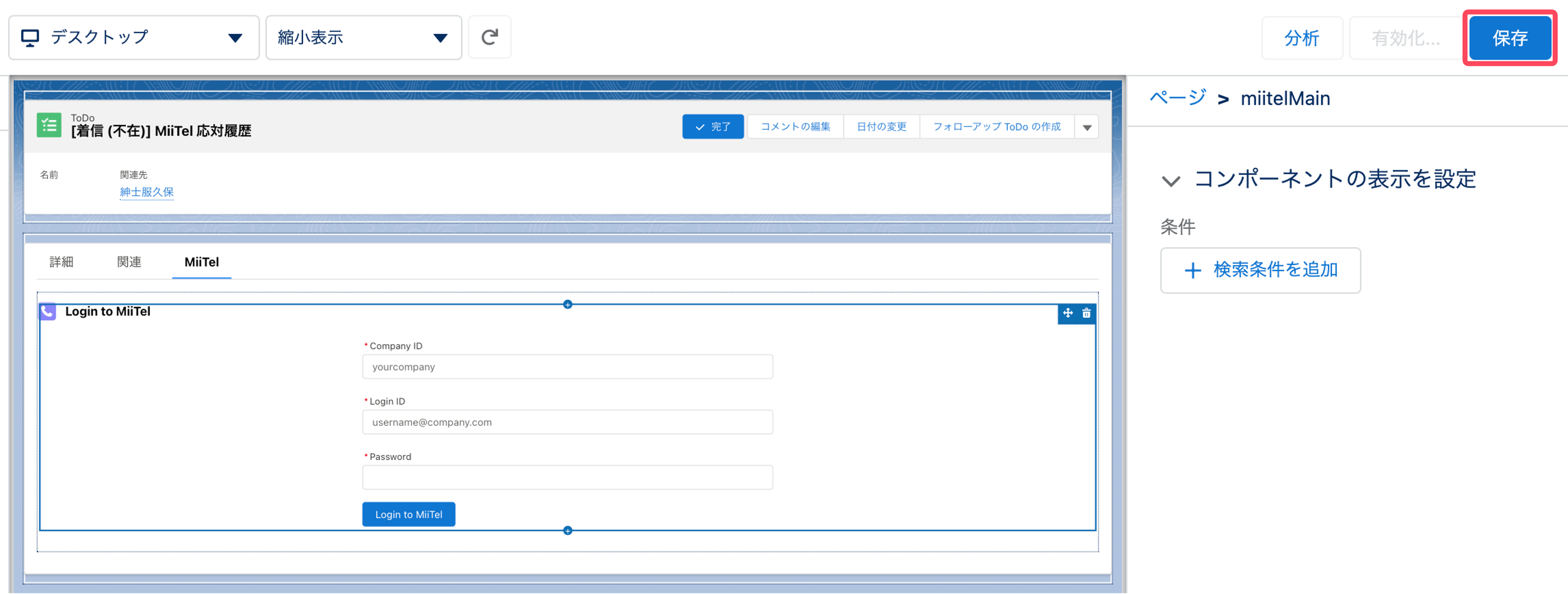The width and height of the screenshot is (1568, 594).
Task: Select the MiiTel tab
Action: coord(201,262)
